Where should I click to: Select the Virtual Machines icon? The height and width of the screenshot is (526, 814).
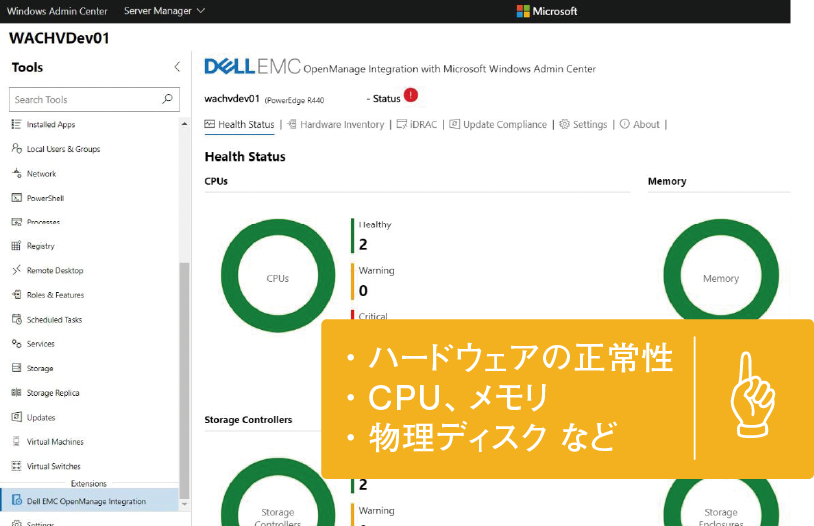[16, 441]
